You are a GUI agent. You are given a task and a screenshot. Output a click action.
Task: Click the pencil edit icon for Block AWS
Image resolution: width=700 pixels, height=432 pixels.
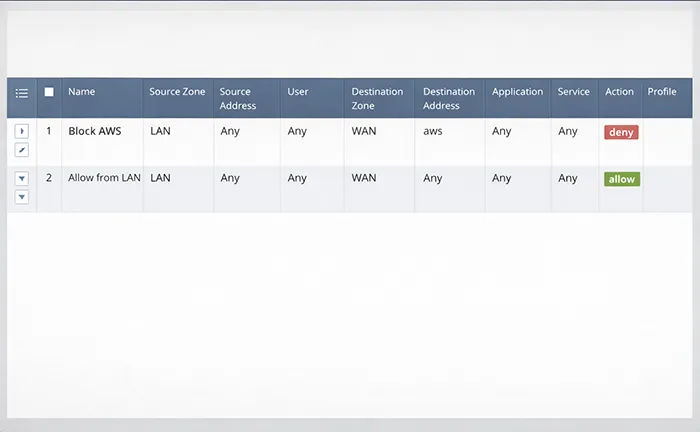point(22,150)
